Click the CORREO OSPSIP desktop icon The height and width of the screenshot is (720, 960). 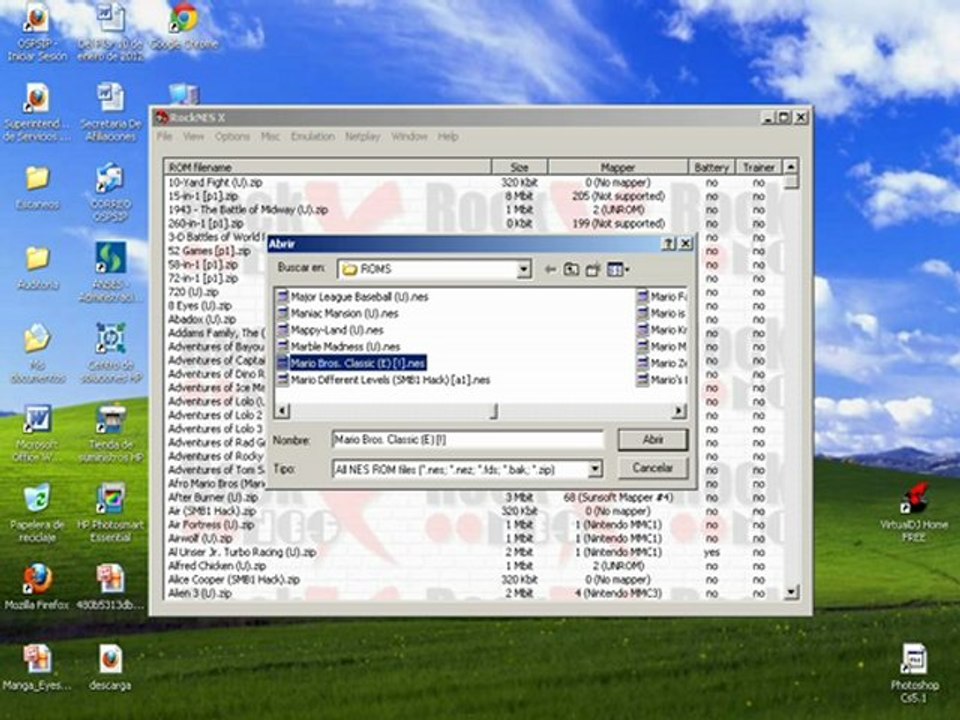point(111,192)
